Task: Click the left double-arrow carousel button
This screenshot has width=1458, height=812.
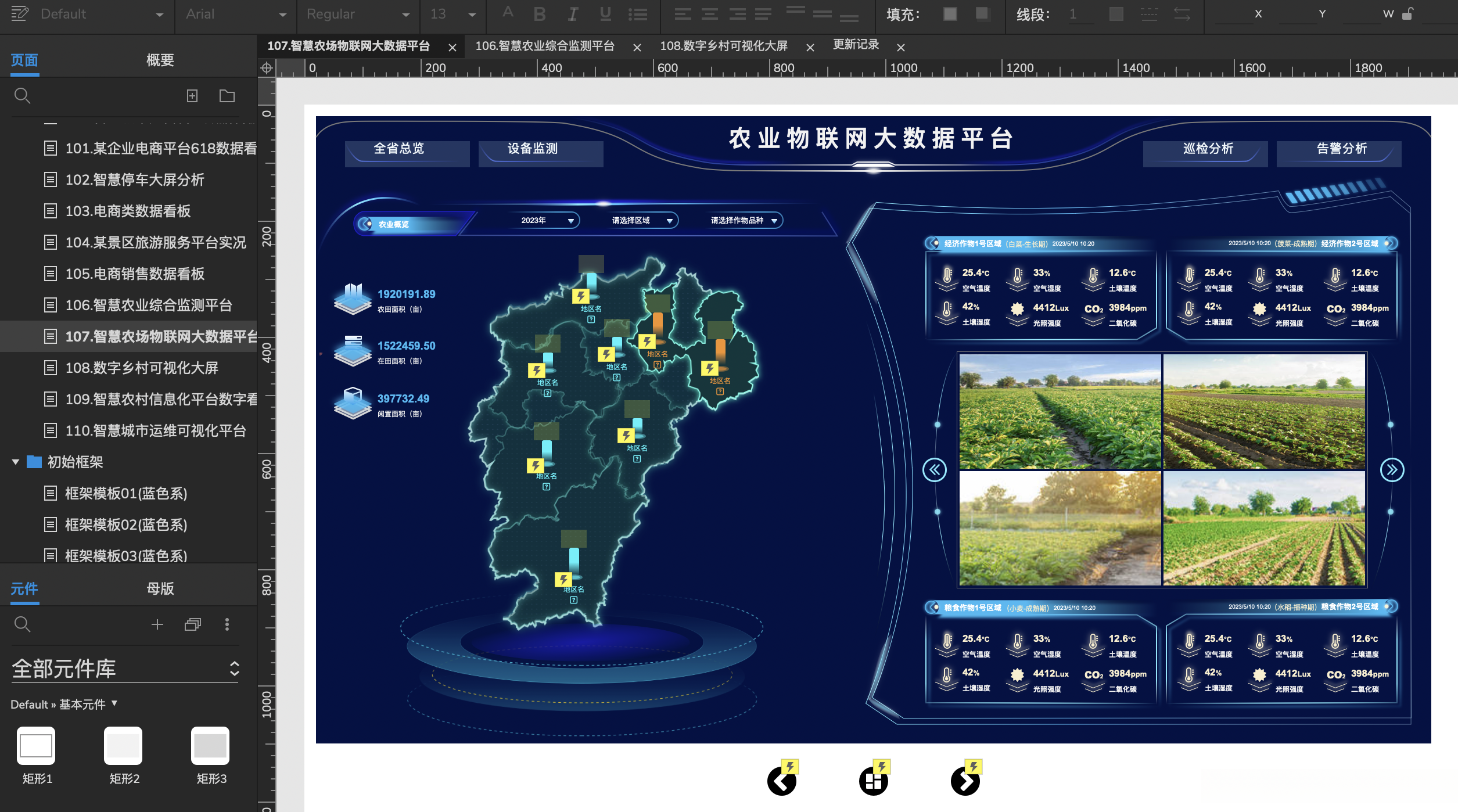Action: pos(934,469)
